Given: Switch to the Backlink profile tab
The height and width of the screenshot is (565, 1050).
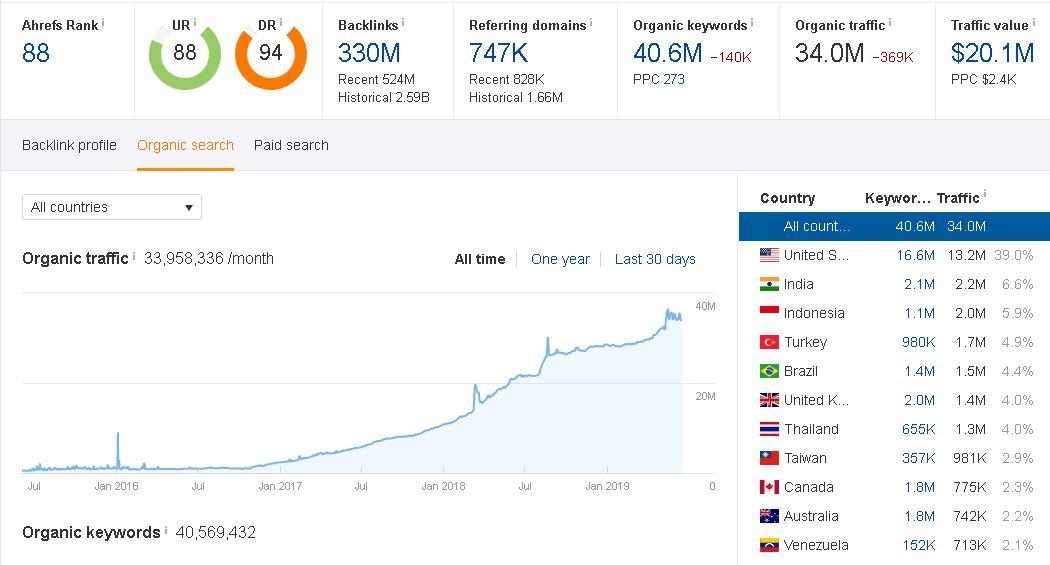Looking at the screenshot, I should [69, 145].
